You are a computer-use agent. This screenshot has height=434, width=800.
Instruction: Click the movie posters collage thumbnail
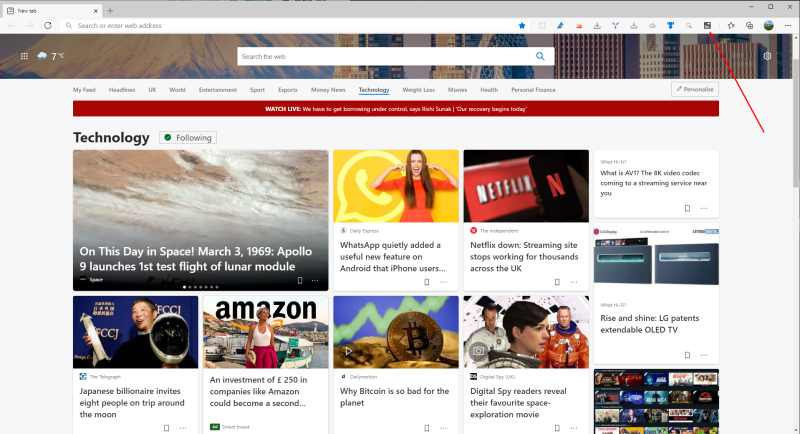click(656, 401)
